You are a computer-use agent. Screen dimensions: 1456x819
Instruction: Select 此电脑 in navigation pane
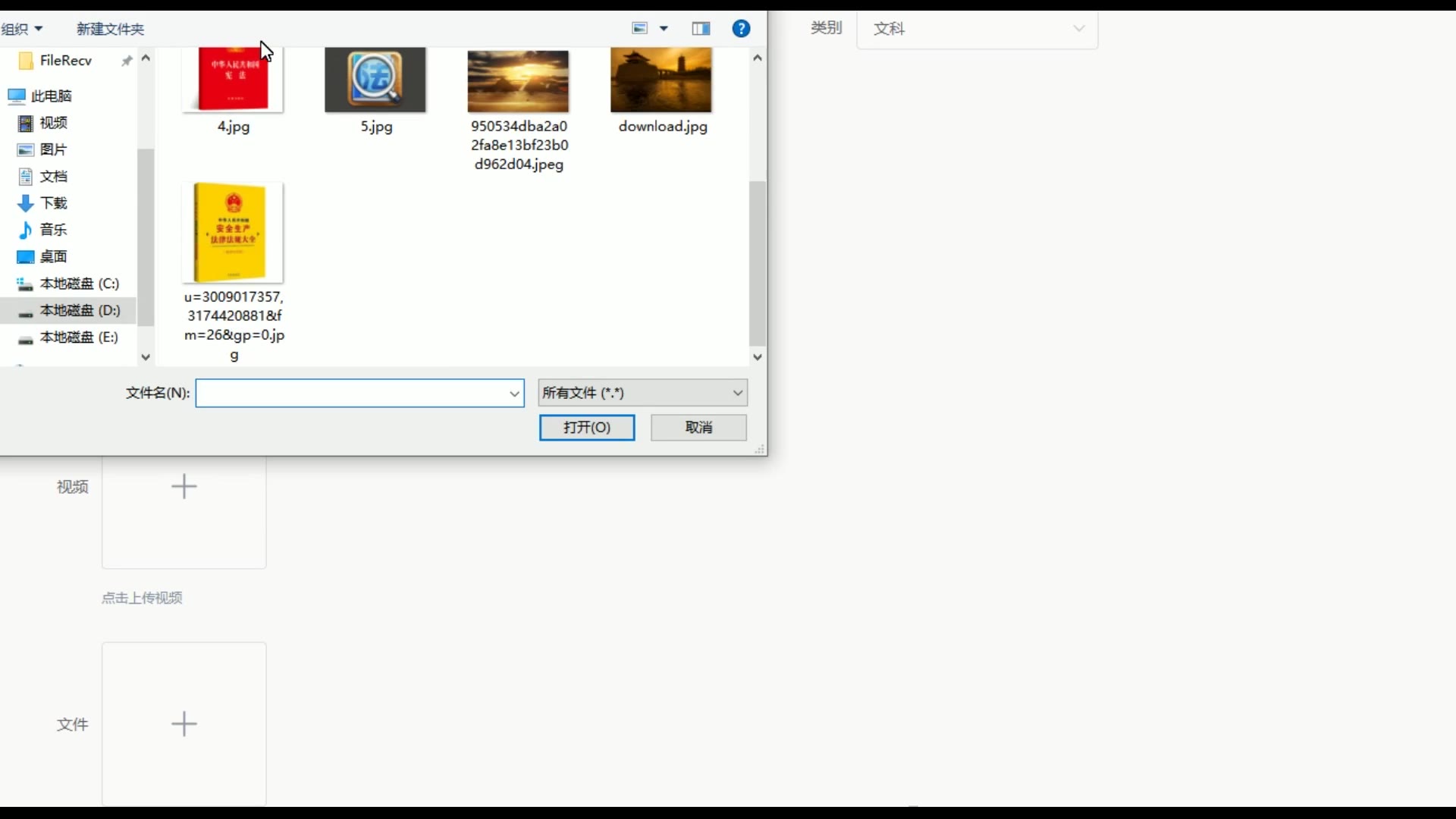tap(51, 96)
